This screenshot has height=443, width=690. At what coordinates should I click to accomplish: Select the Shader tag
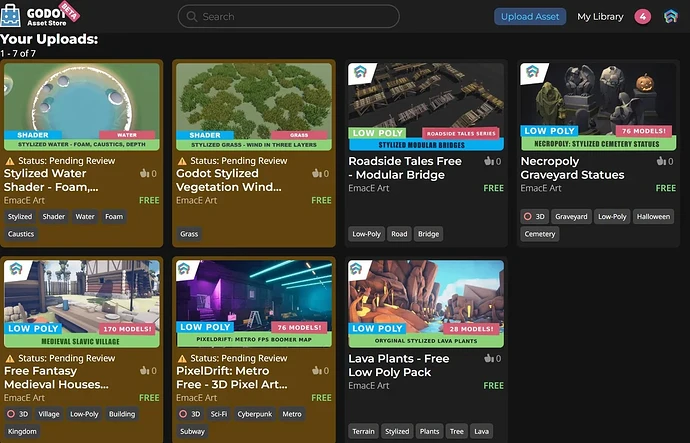tap(54, 216)
